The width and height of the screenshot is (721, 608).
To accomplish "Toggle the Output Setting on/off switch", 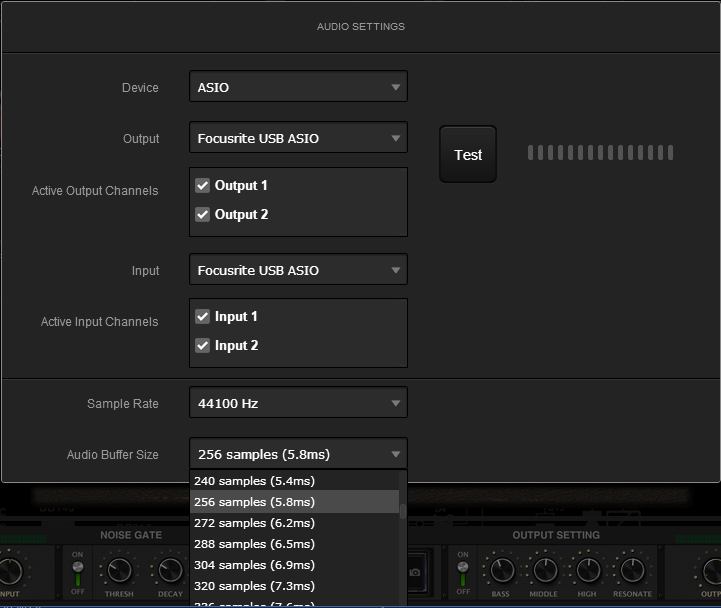I will [463, 573].
